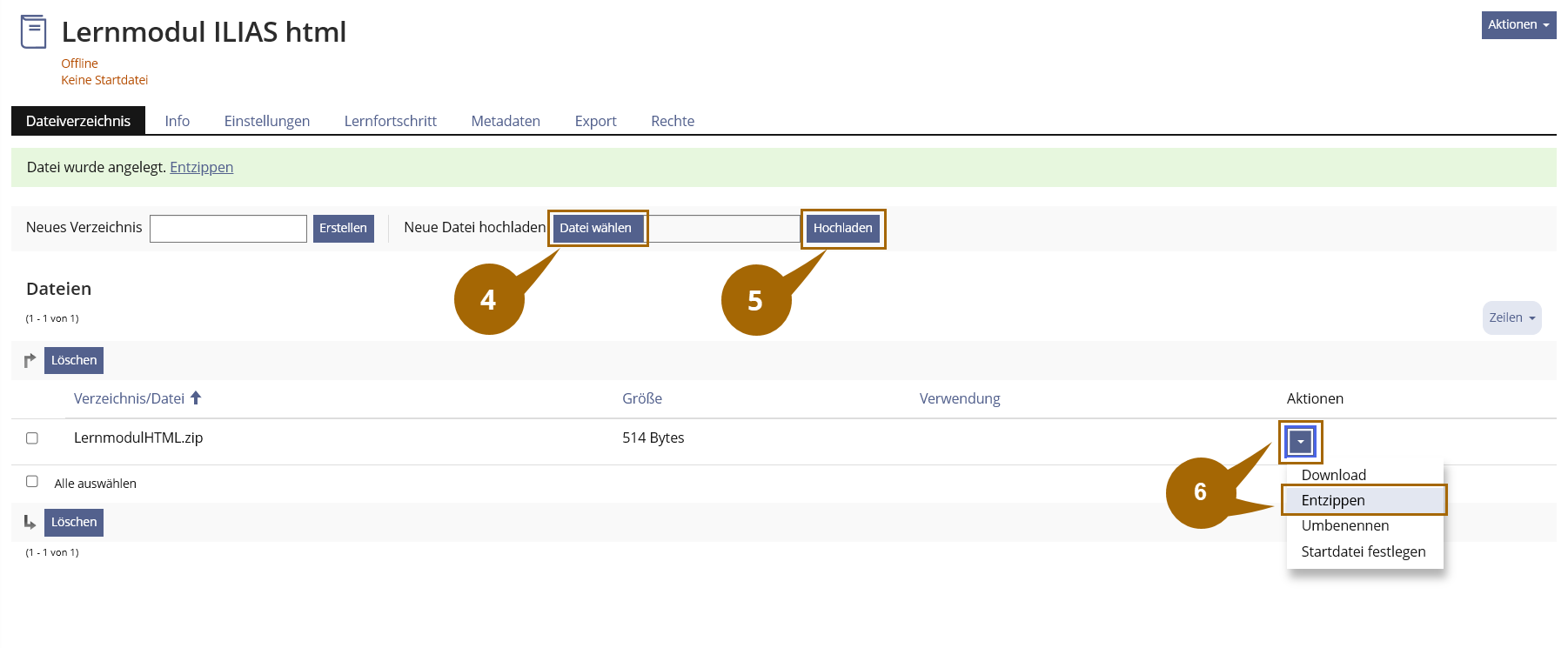The width and height of the screenshot is (1568, 648).
Task: Enable the Alle auswählen checkbox
Action: (x=32, y=482)
